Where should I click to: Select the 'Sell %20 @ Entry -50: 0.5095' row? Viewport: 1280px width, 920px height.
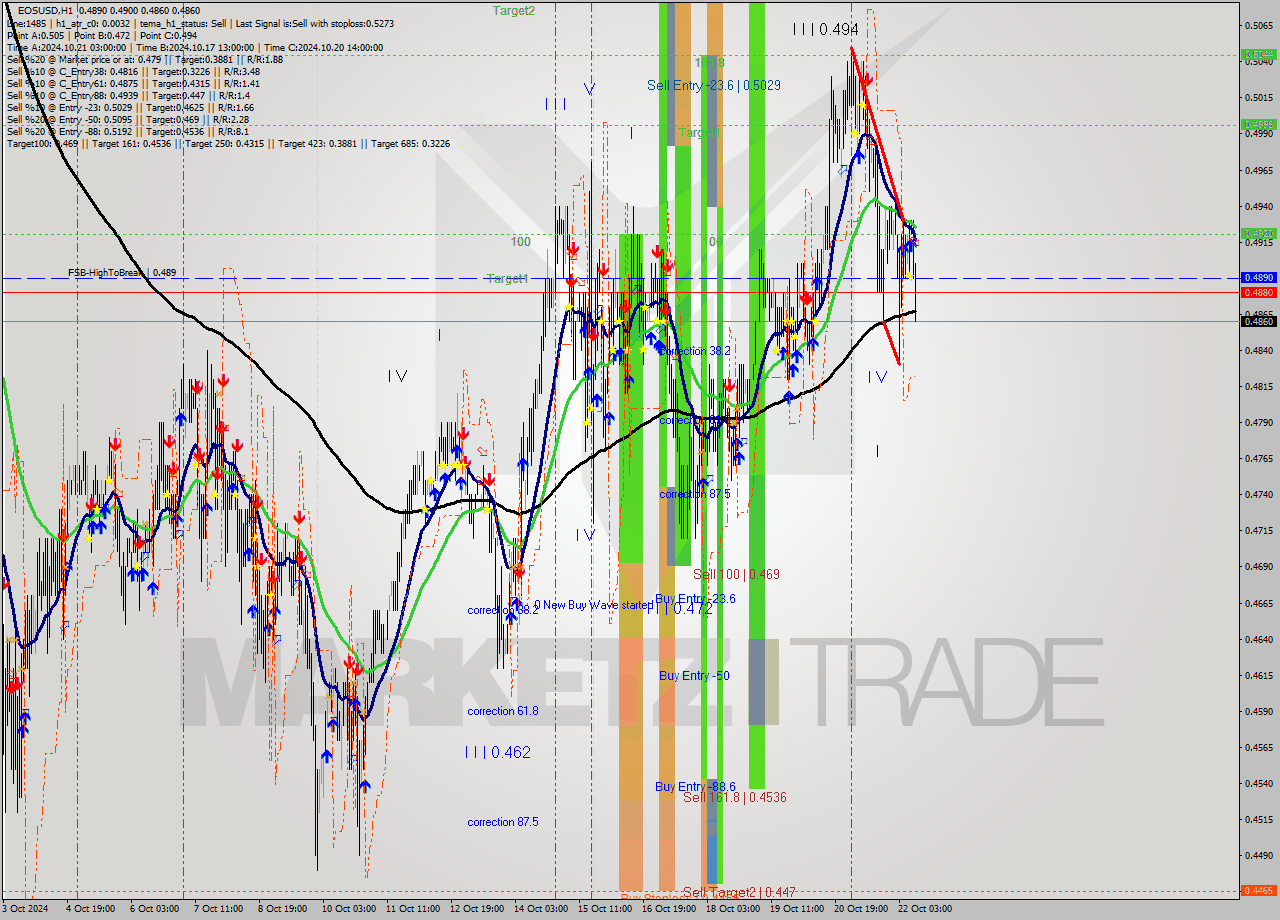click(x=127, y=119)
